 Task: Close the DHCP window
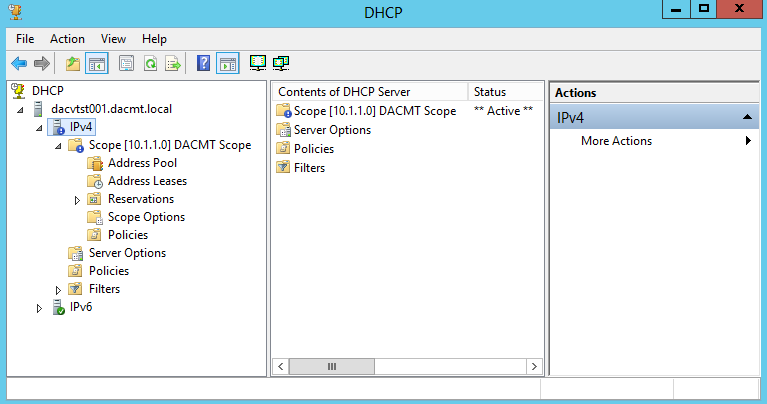pos(739,9)
